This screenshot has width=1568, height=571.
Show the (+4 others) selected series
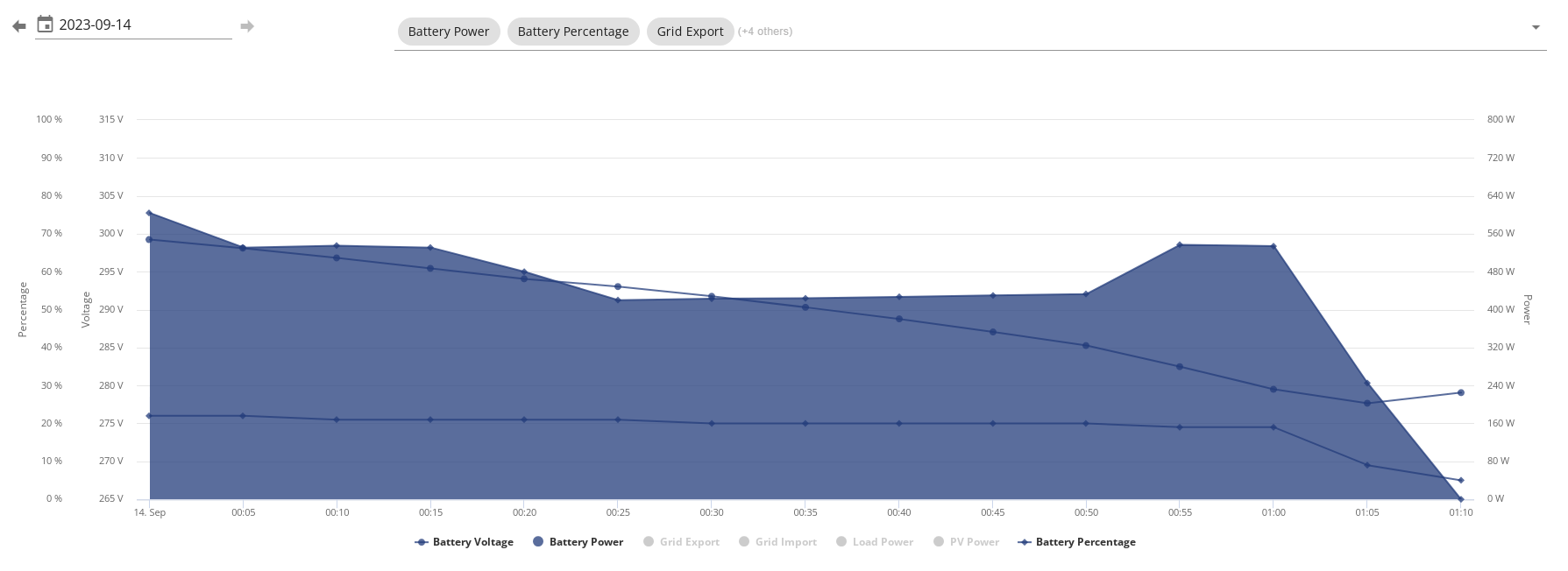[x=764, y=32]
